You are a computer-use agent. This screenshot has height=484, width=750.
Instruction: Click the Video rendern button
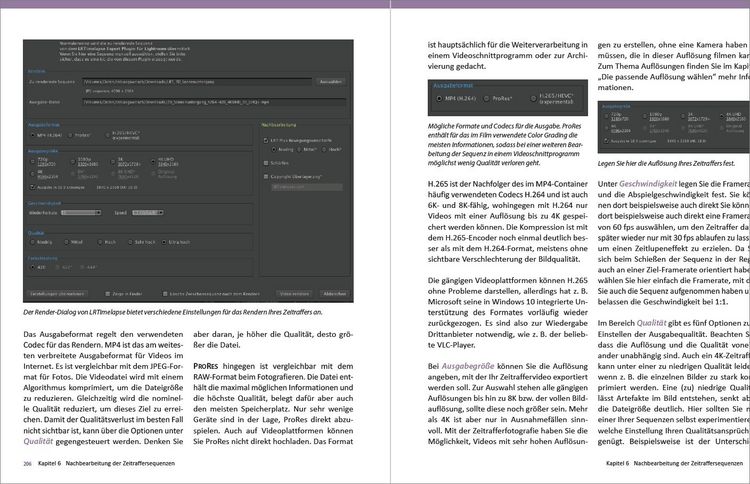[x=294, y=294]
